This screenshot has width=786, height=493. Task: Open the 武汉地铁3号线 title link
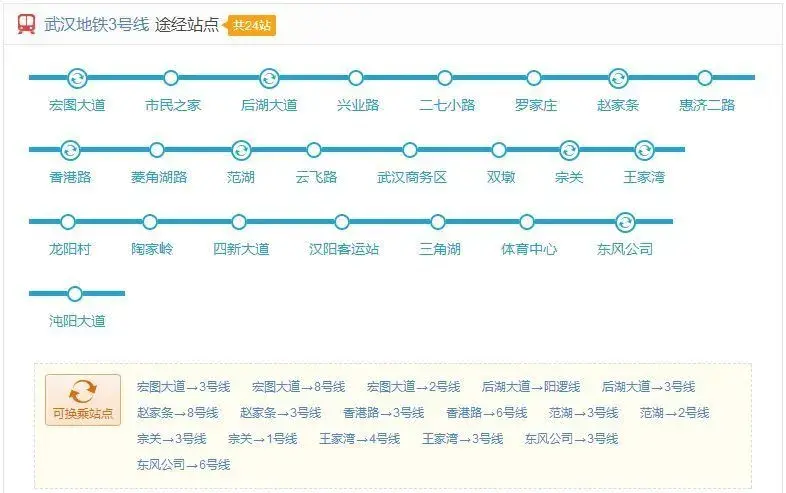pos(96,25)
